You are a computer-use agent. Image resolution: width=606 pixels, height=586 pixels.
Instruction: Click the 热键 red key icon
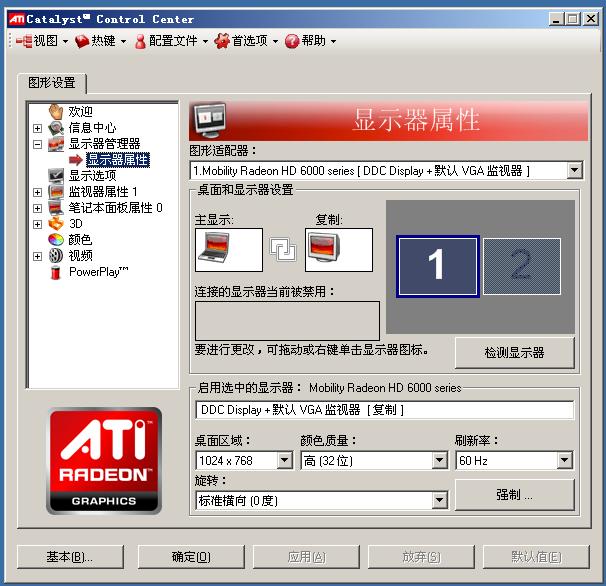(82, 41)
